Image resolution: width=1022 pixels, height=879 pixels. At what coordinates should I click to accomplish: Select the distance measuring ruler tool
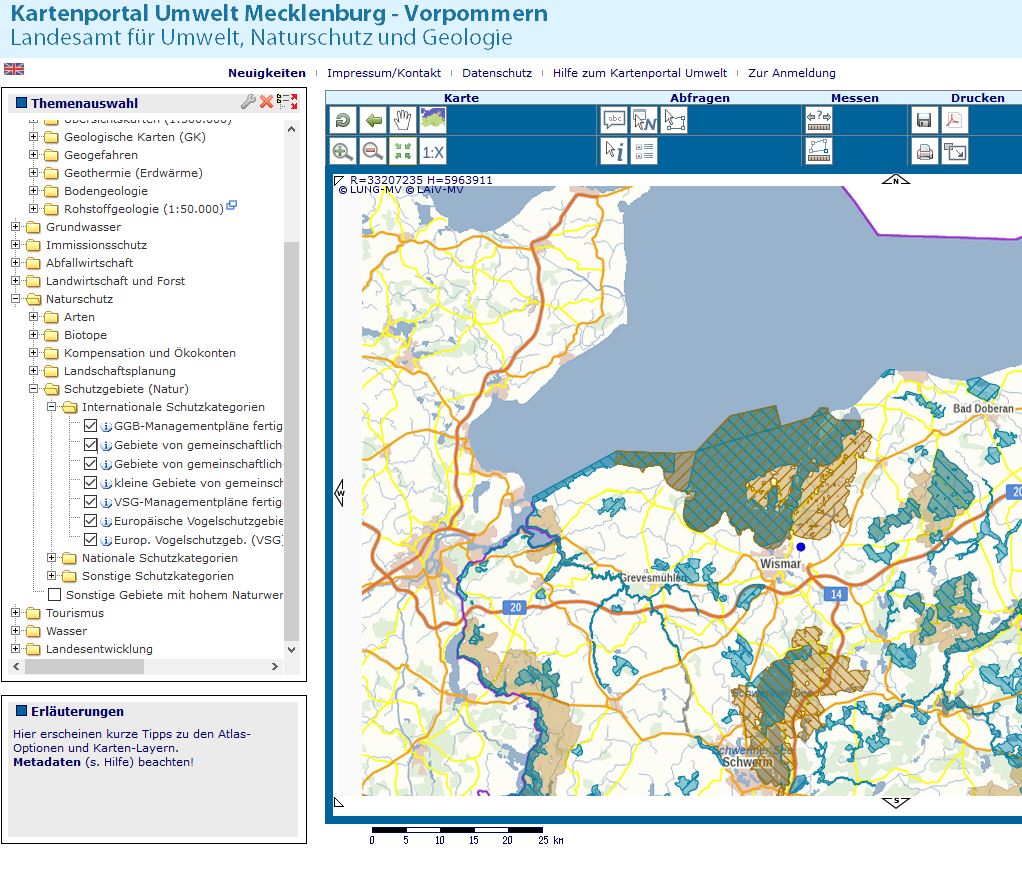click(819, 120)
